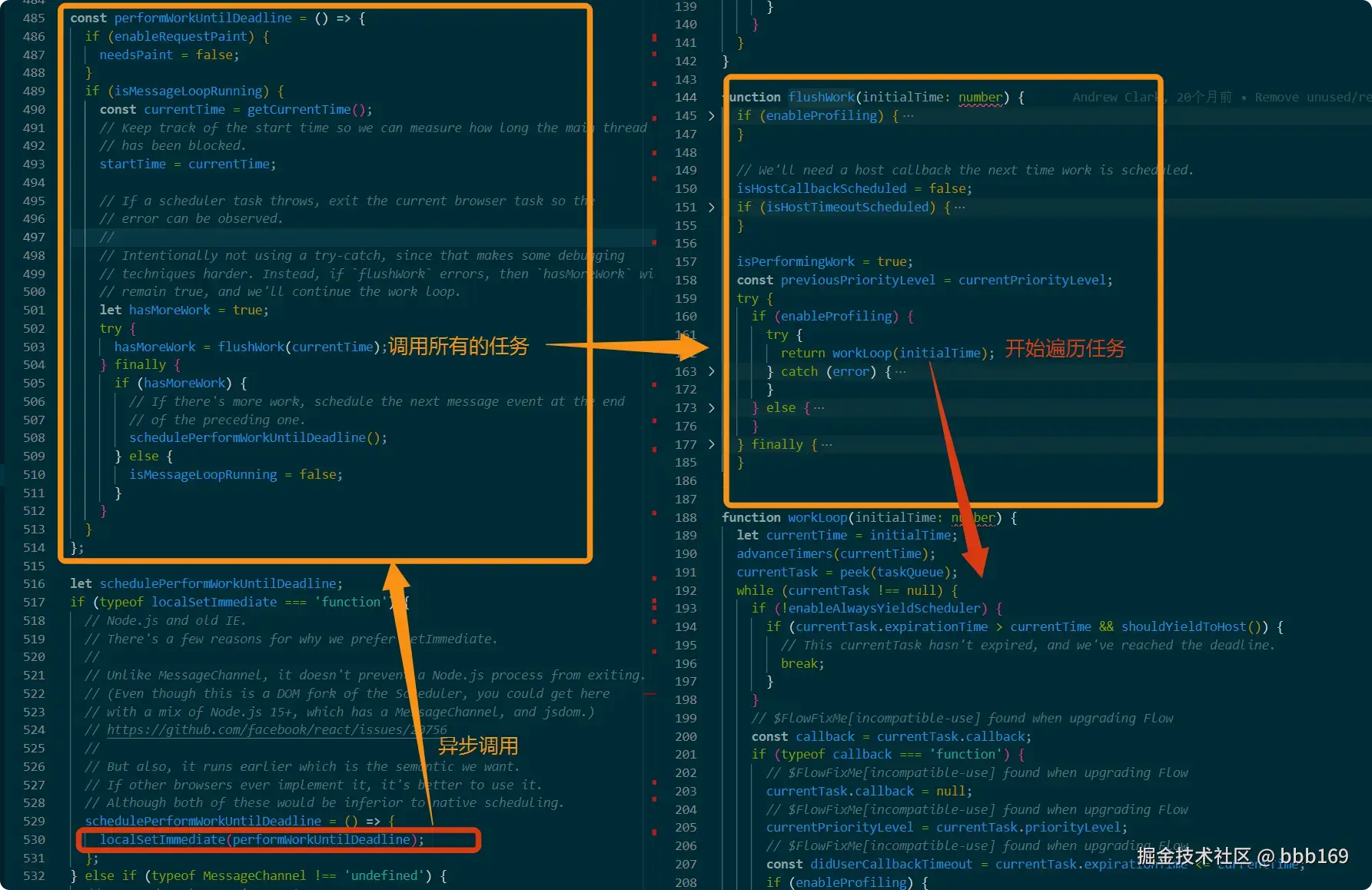Click currentTask.callback on line 203
This screenshot has height=890, width=1372.
coord(839,792)
